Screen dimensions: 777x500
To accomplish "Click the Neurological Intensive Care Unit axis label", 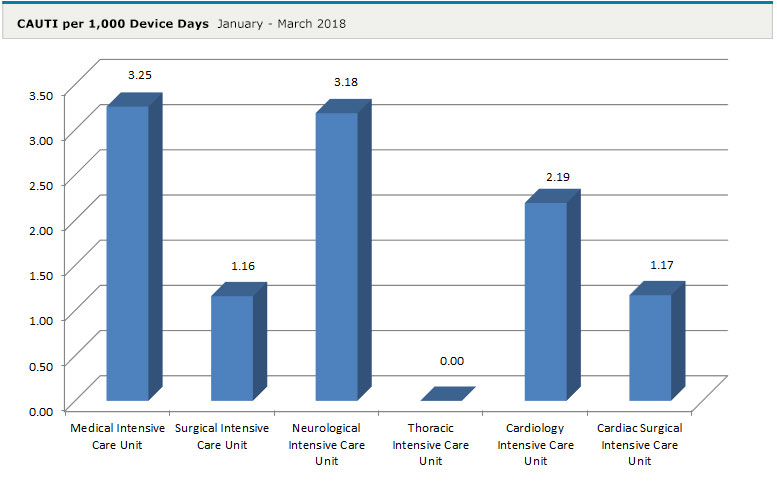I will tap(326, 444).
